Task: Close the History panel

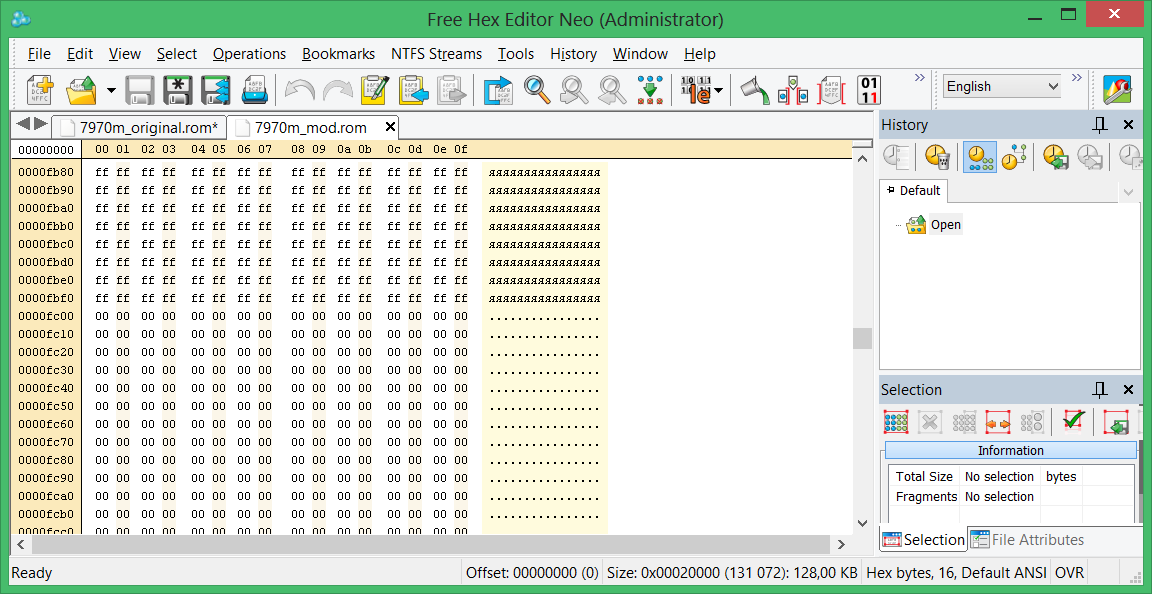Action: tap(1128, 125)
